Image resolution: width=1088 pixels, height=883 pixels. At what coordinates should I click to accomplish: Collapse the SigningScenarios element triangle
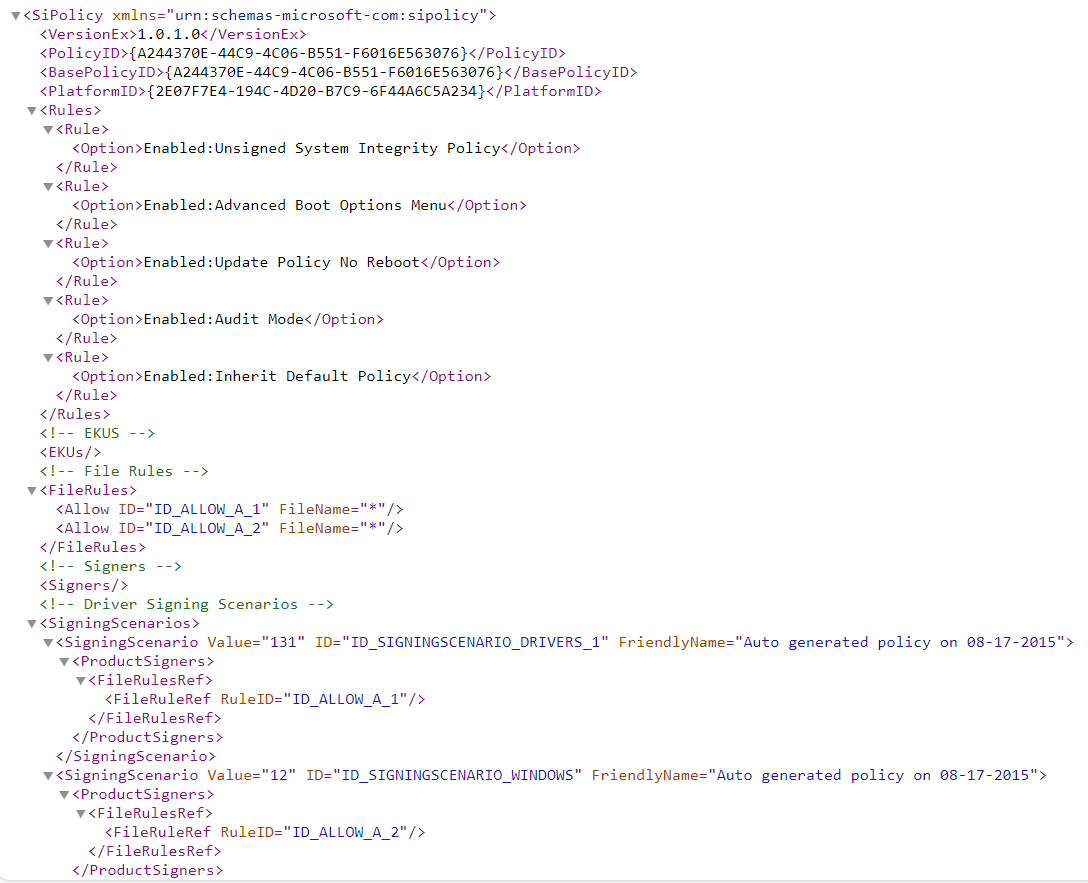[x=31, y=624]
